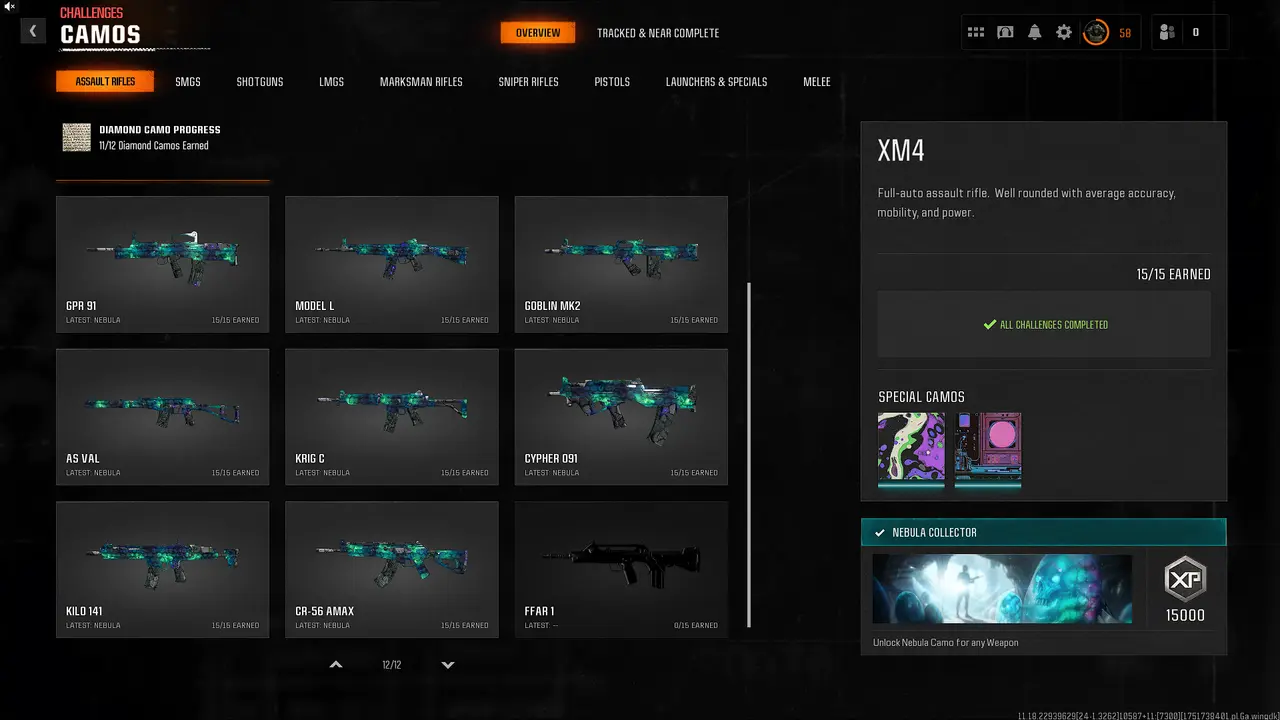Open the Shotguns category
The height and width of the screenshot is (720, 1280).
click(x=260, y=82)
